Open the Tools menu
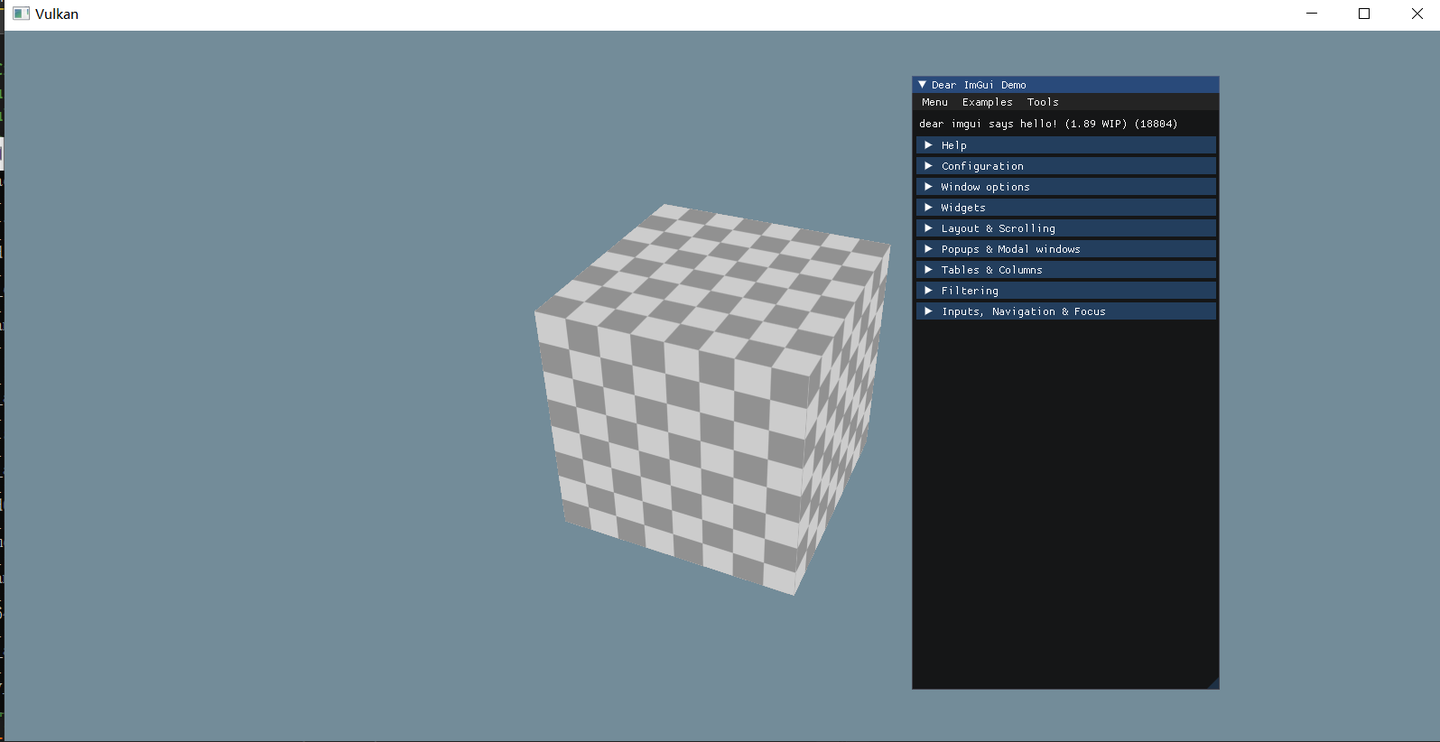1440x742 pixels. (1042, 102)
